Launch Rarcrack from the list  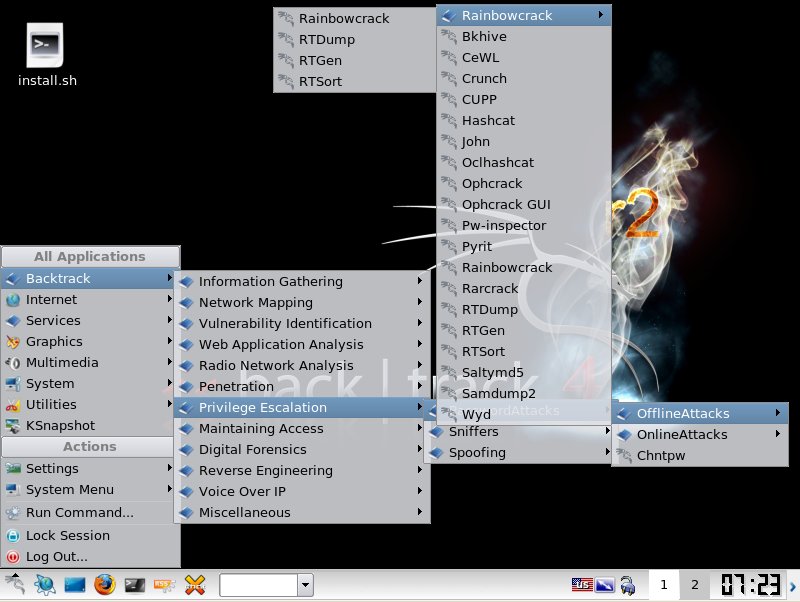coord(524,289)
